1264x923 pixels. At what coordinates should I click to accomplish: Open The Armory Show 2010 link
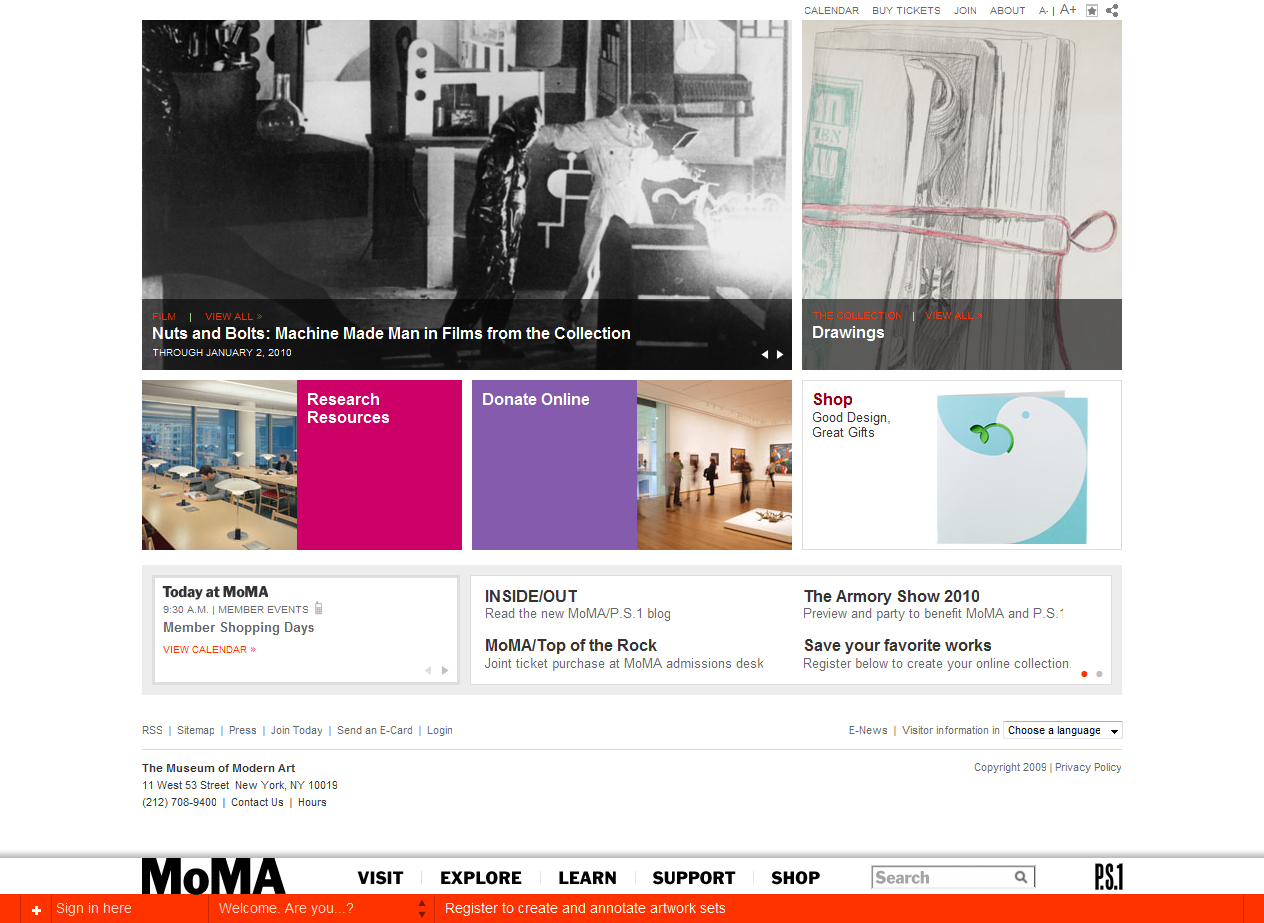click(892, 596)
